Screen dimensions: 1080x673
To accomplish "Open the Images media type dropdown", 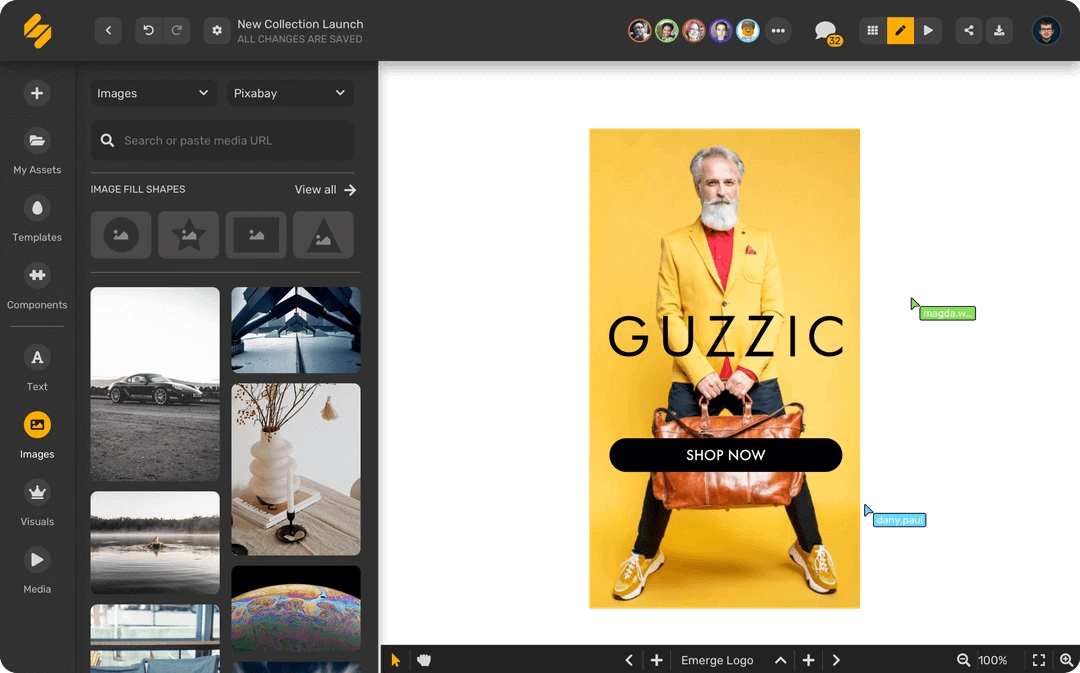I will (152, 92).
